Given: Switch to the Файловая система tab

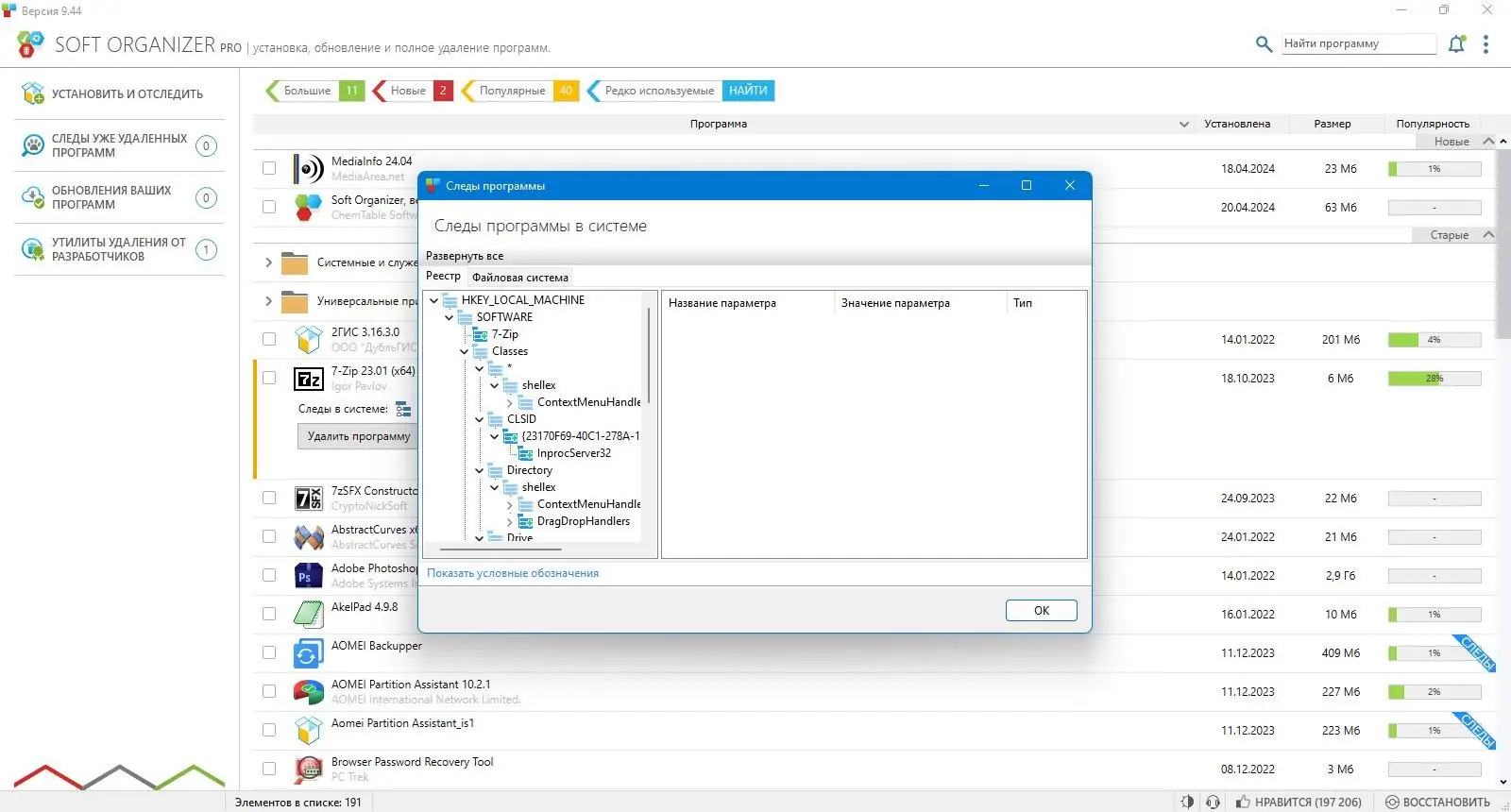Looking at the screenshot, I should tap(520, 278).
